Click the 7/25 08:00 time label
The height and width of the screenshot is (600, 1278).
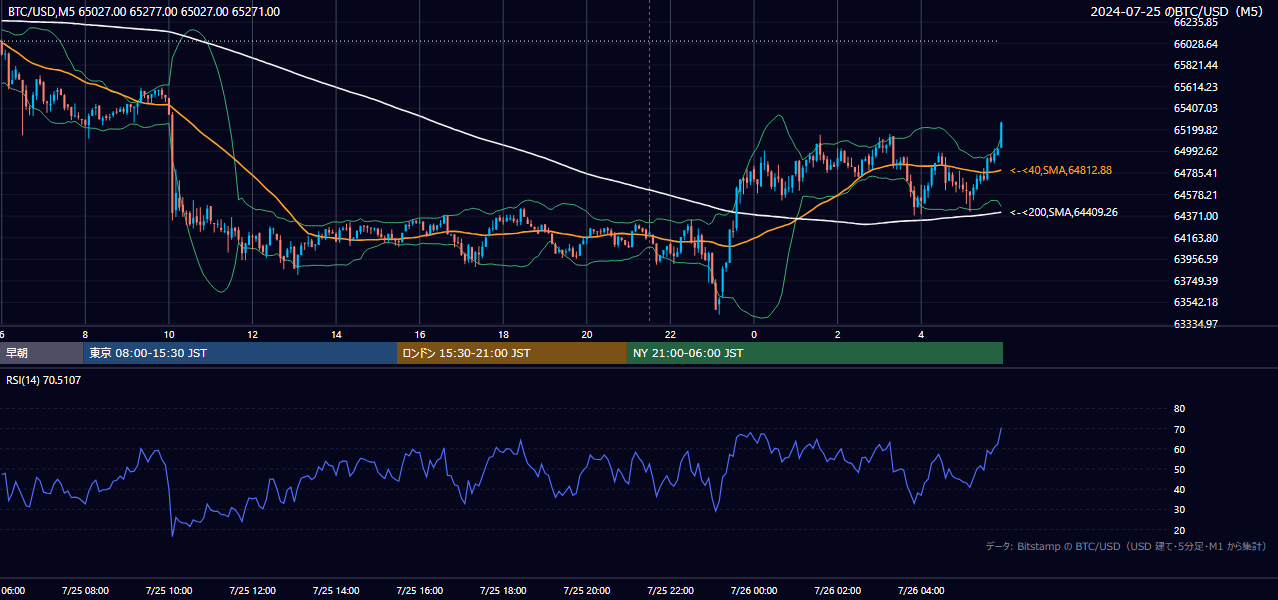[85, 591]
